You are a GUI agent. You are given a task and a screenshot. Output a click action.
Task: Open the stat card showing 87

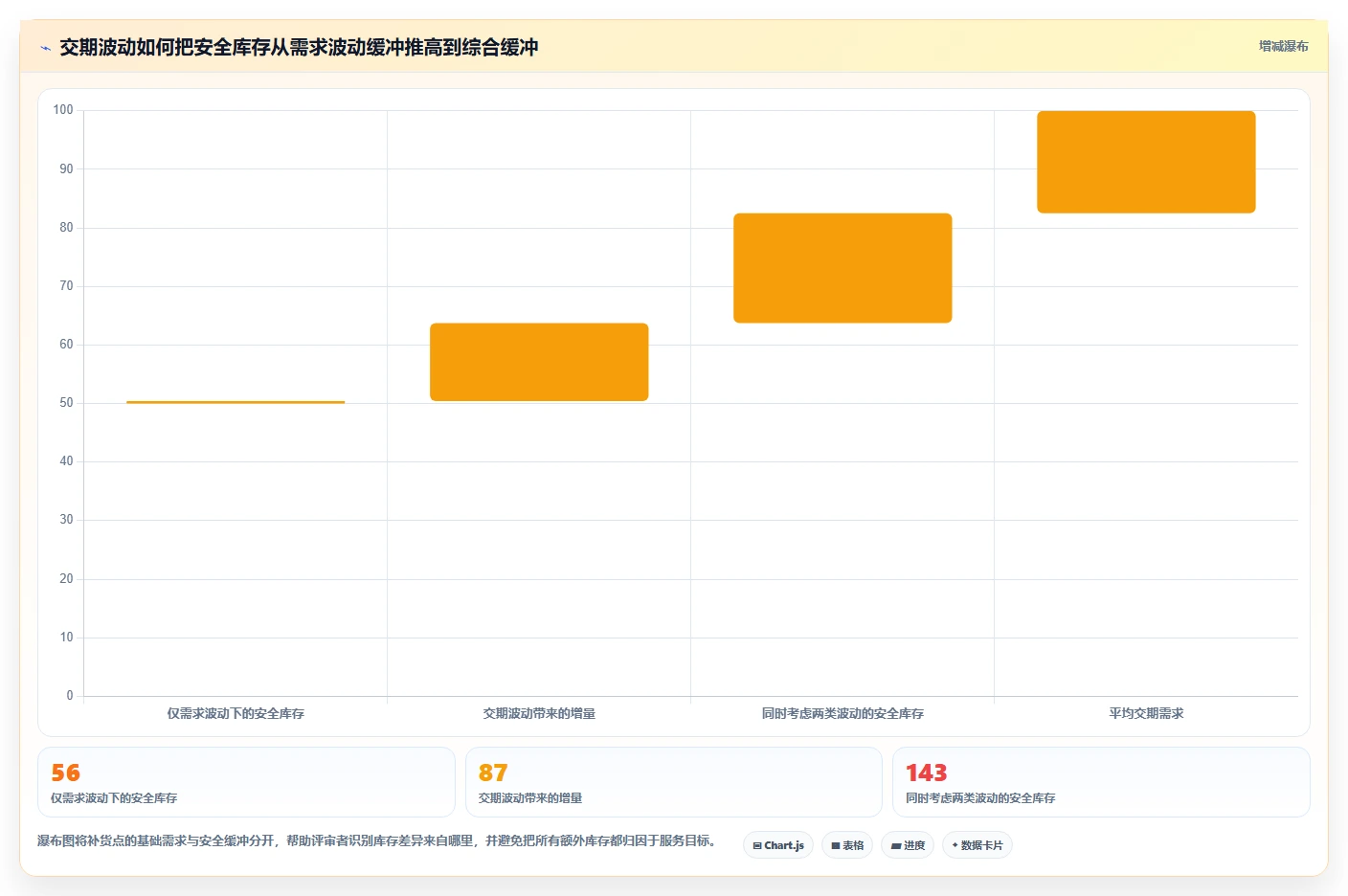tap(673, 782)
